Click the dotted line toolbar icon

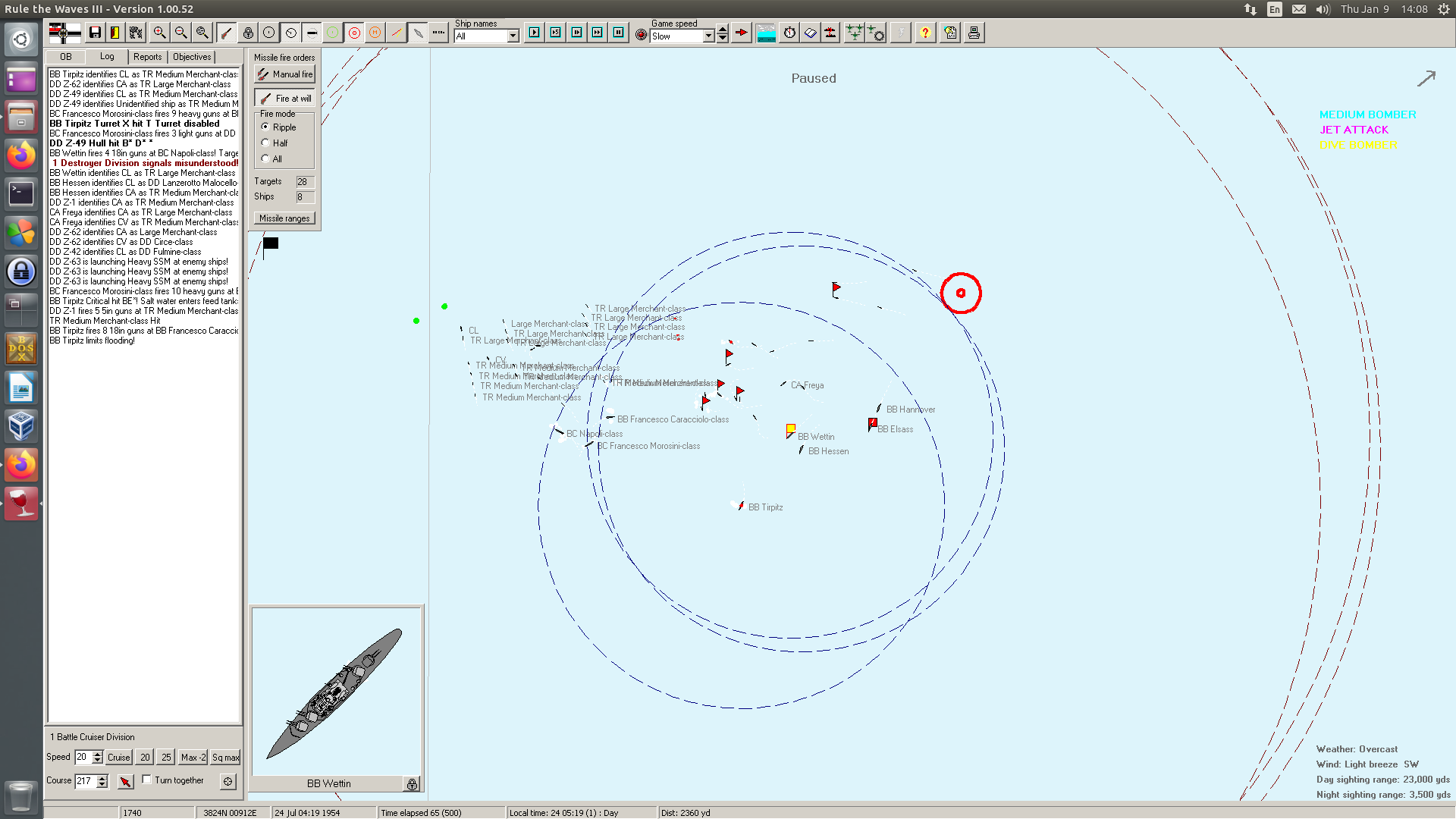point(438,33)
